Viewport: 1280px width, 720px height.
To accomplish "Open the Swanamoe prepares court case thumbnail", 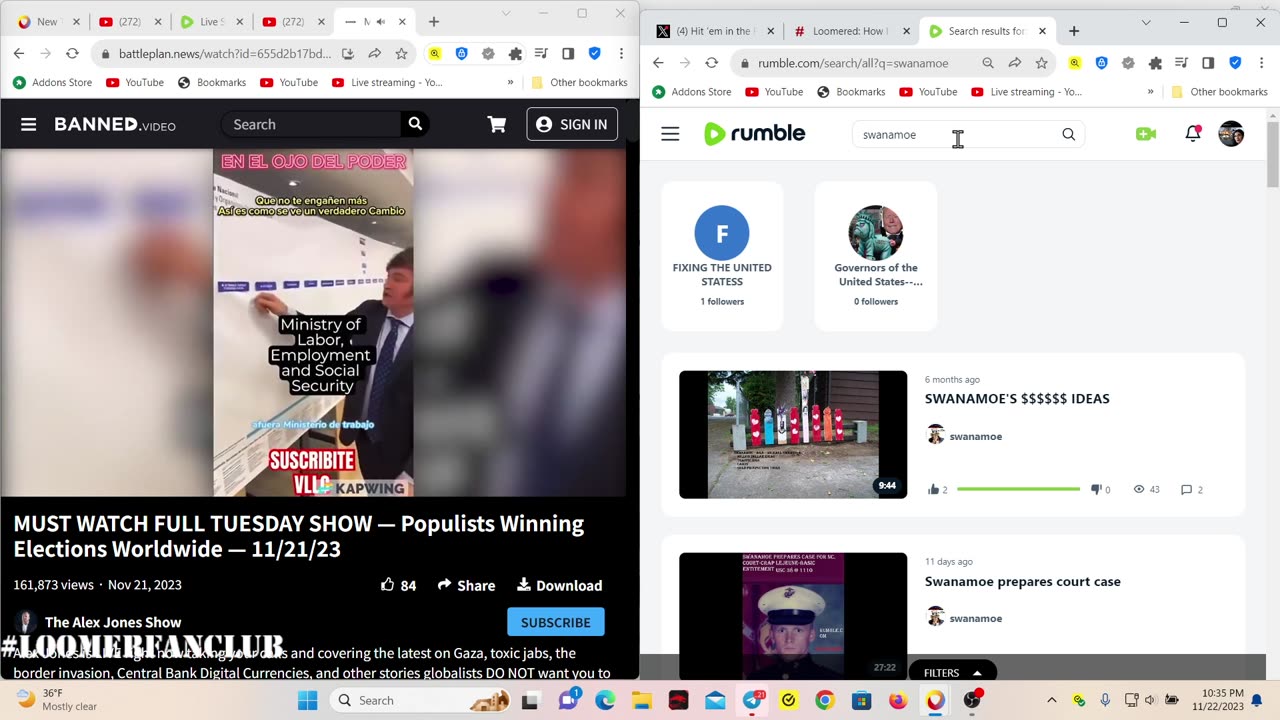I will click(x=793, y=615).
